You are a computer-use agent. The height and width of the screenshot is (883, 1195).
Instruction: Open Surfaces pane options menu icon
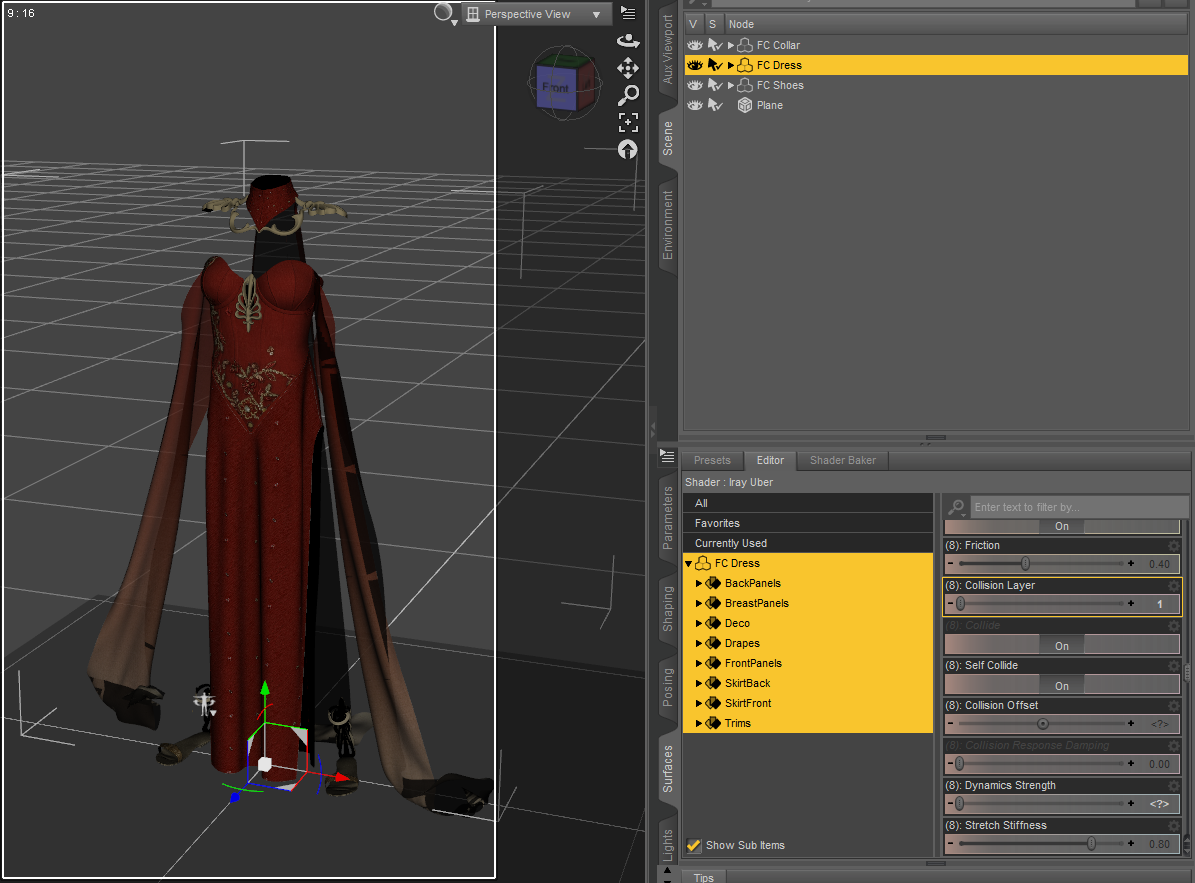(667, 456)
